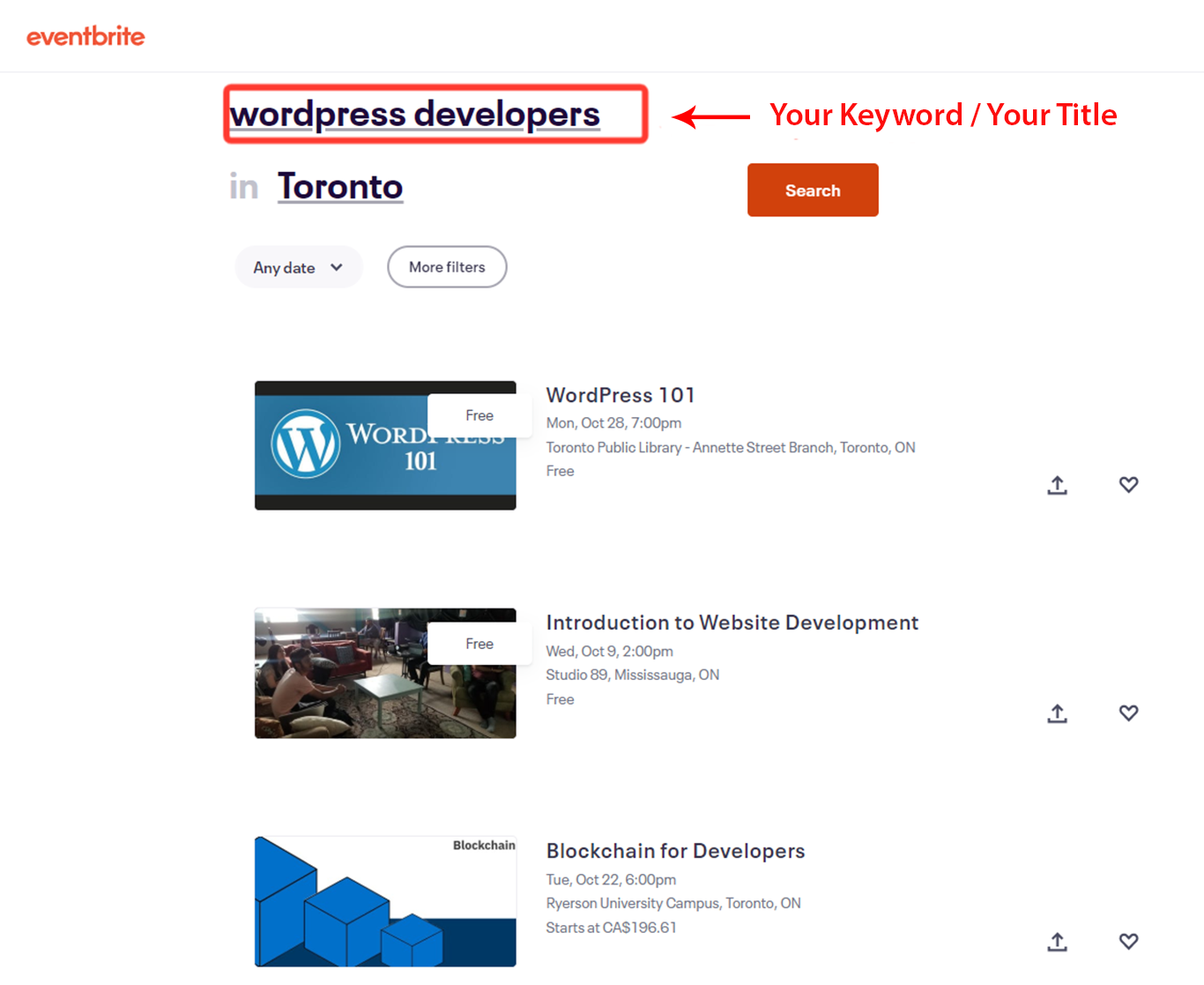
Task: Favorite the Blockchain for Developers event
Action: click(1128, 941)
